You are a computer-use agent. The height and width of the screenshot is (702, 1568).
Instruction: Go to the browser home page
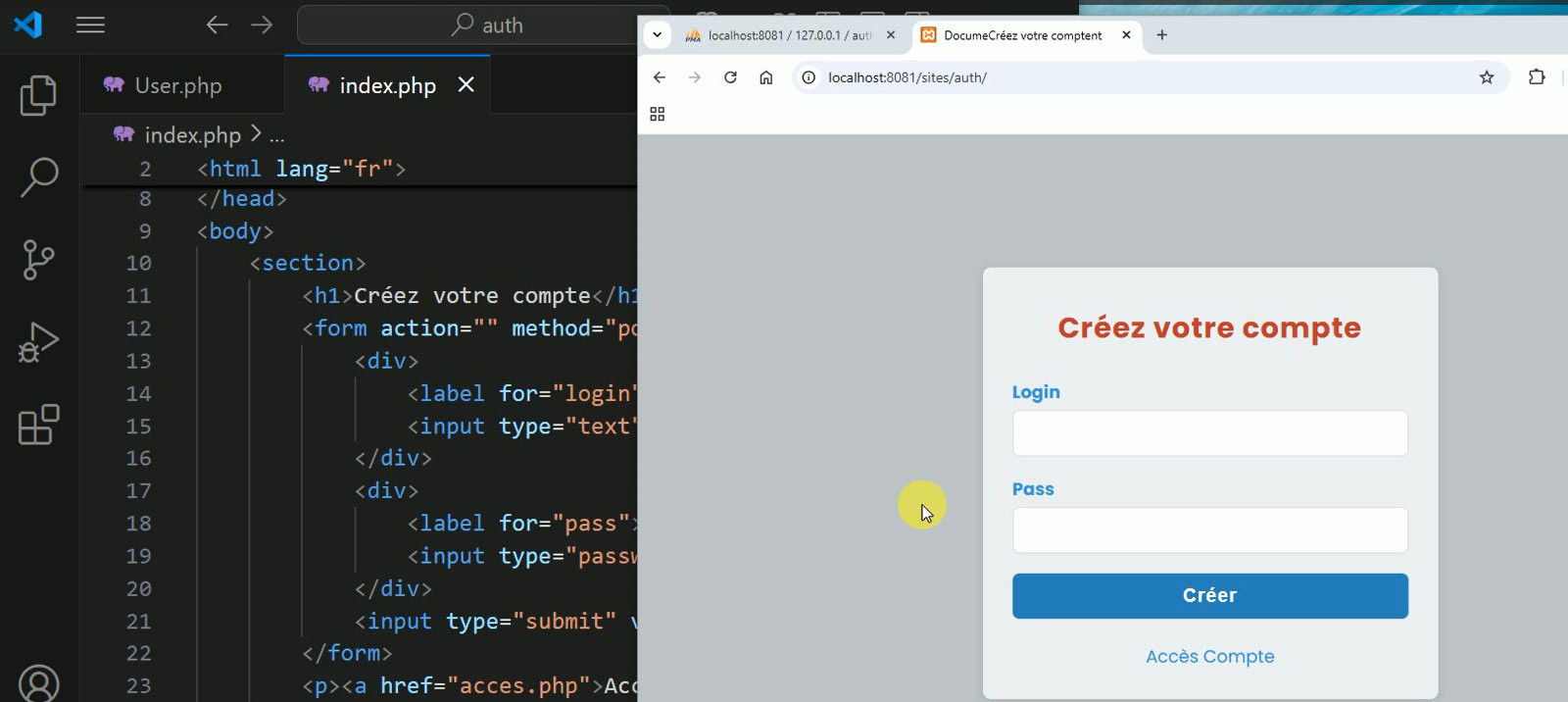[x=766, y=77]
